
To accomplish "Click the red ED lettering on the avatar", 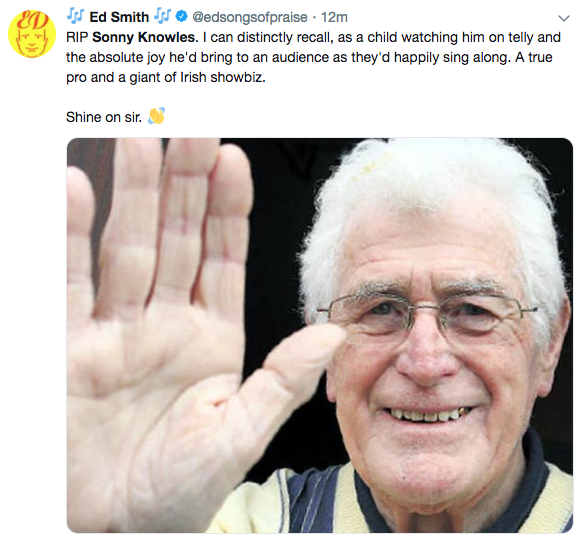I will [32, 20].
